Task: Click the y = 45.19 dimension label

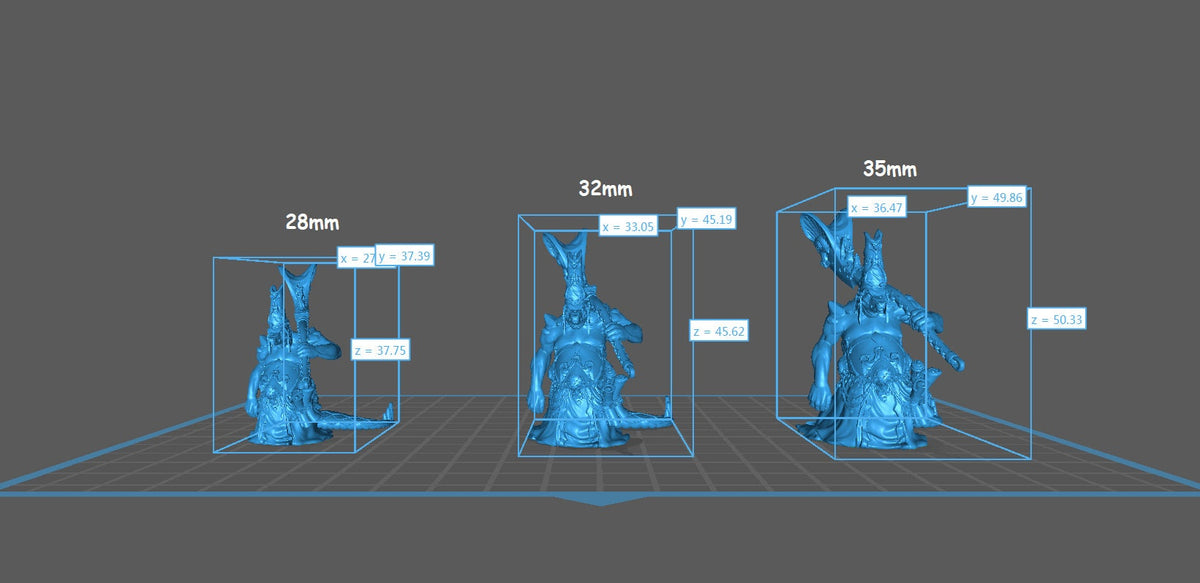Action: pos(706,219)
